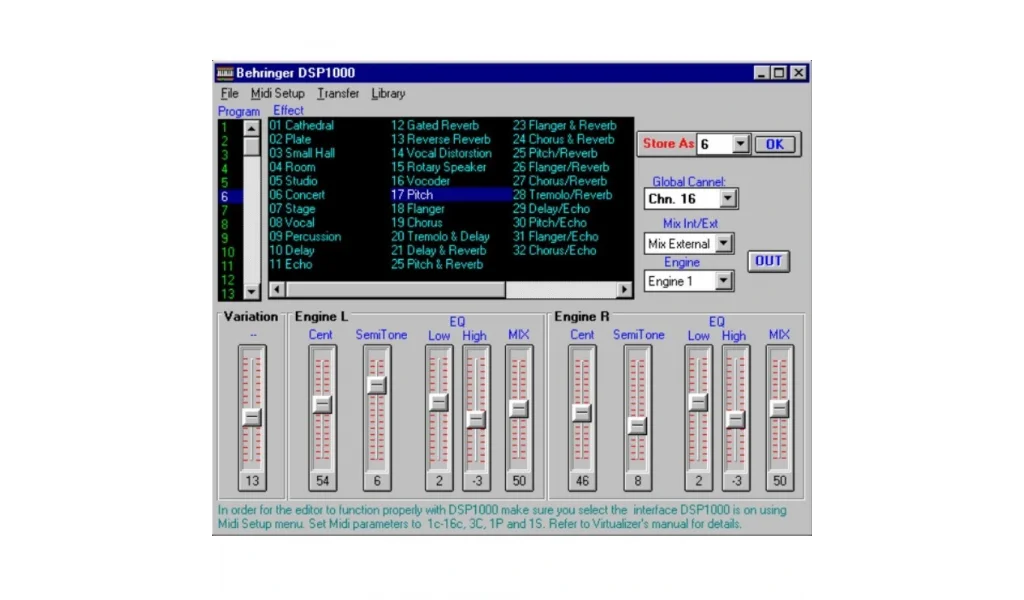Expand the Global Channel dropdown
Image resolution: width=1024 pixels, height=600 pixels.
click(x=728, y=200)
